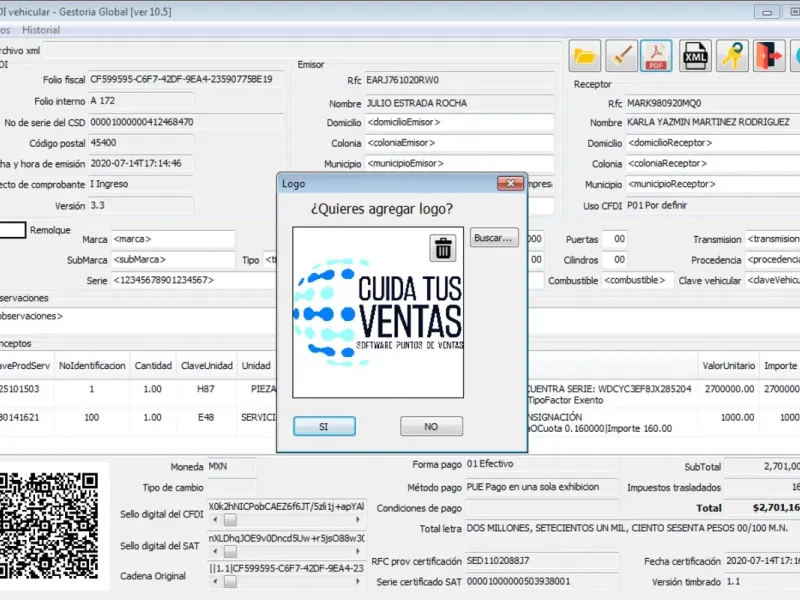Screen dimensions: 800x600
Task: Export using the PDF toolbar icon
Action: point(656,56)
